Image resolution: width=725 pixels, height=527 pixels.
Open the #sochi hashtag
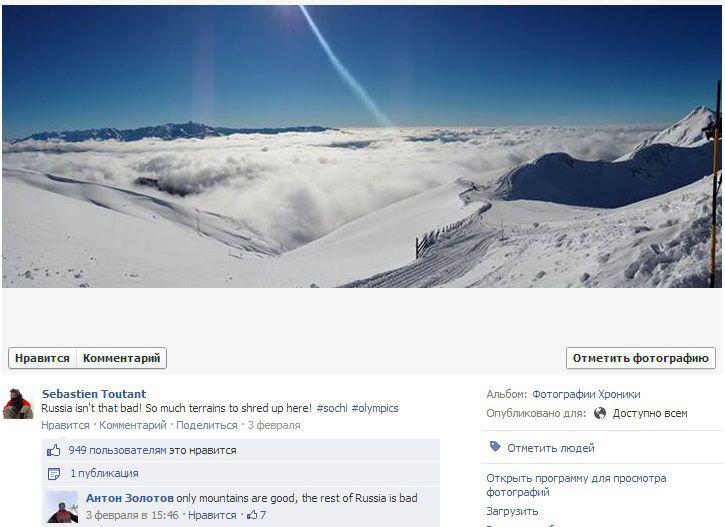(x=332, y=408)
